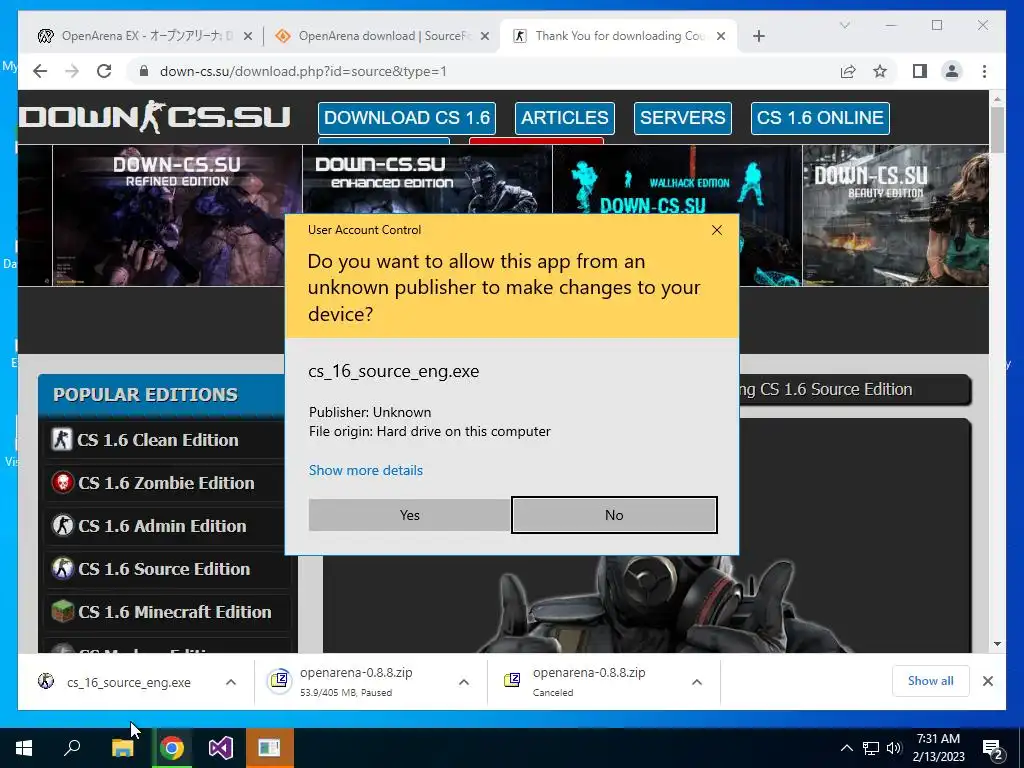Open the Chrome profile avatar menu

[952, 71]
